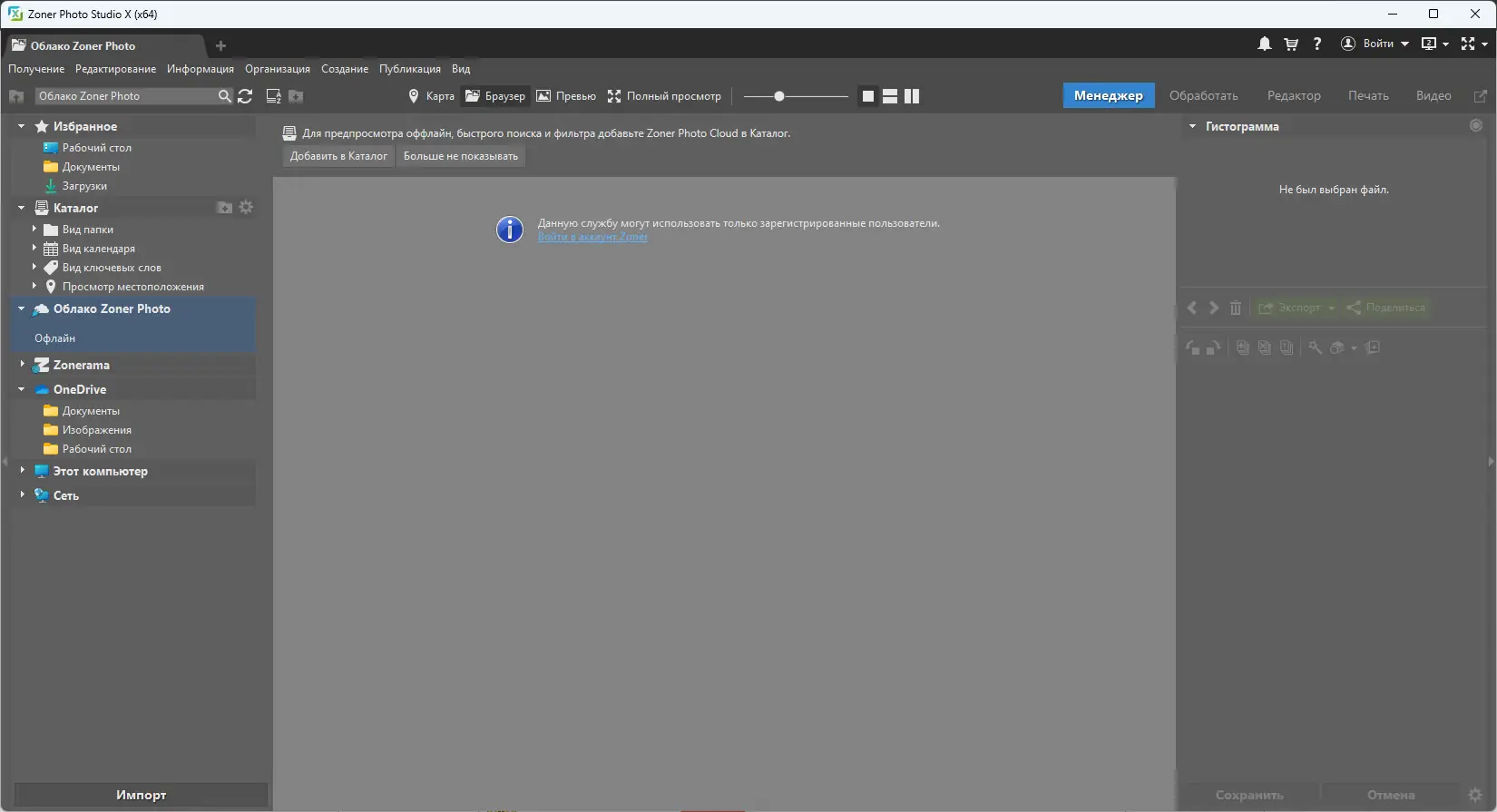Click the Добавить в Каталог button
Screen dimensions: 1497x812
[338, 156]
